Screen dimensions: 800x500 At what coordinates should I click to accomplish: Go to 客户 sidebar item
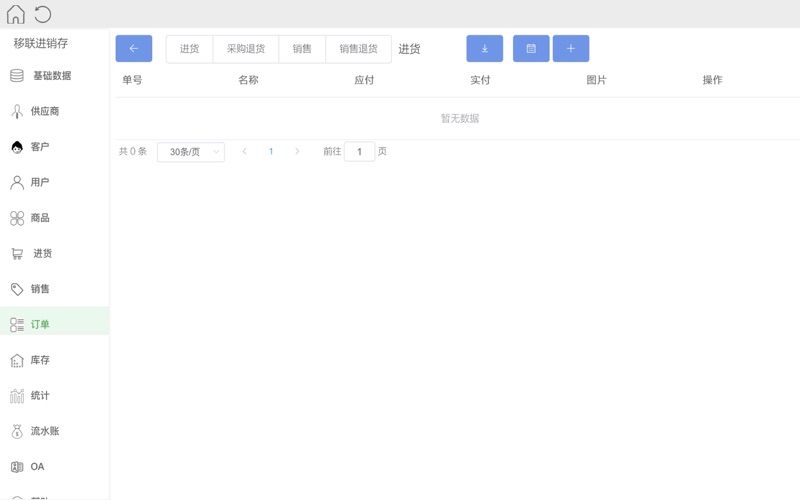40,147
